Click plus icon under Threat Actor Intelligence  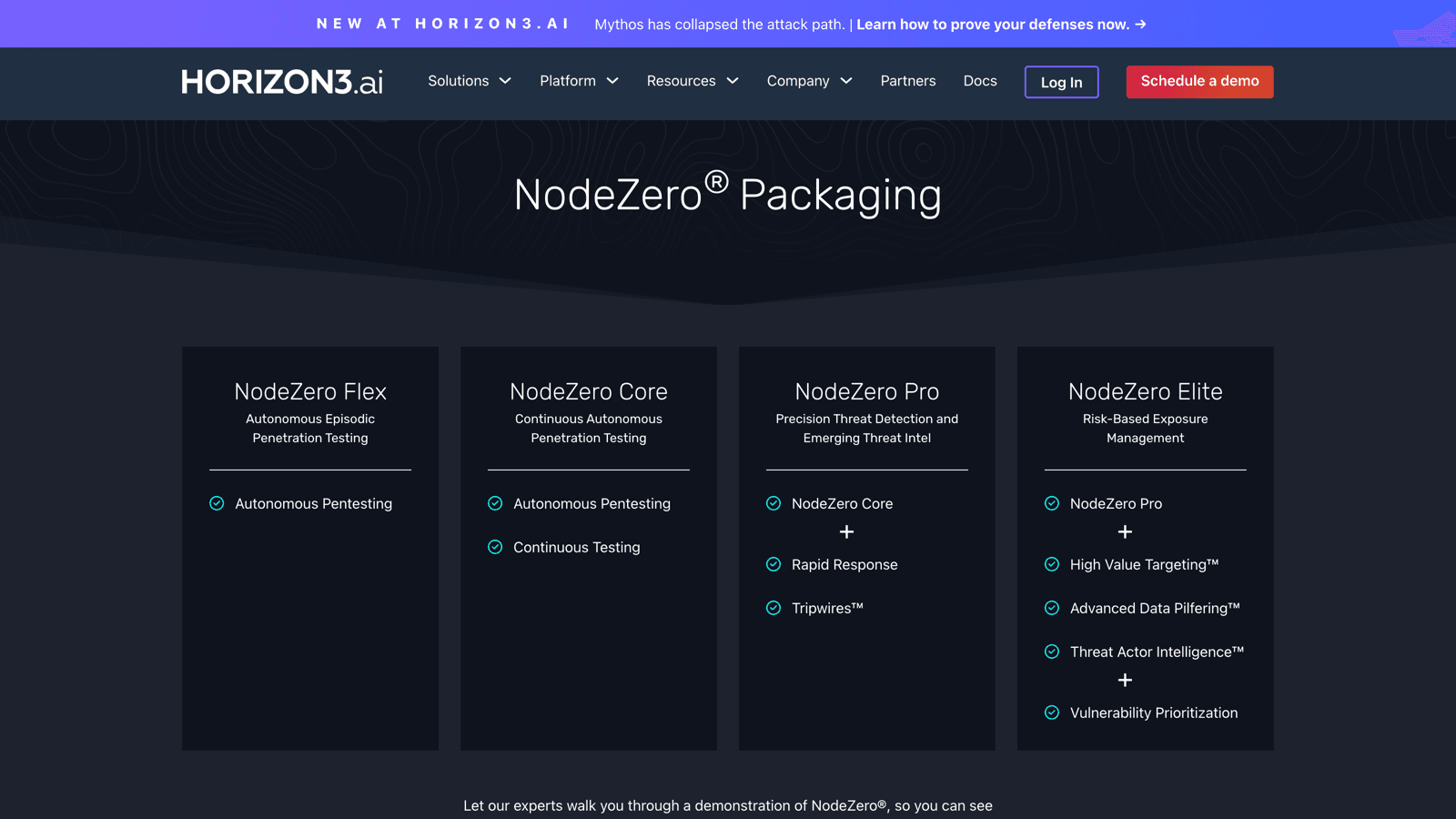1125,681
